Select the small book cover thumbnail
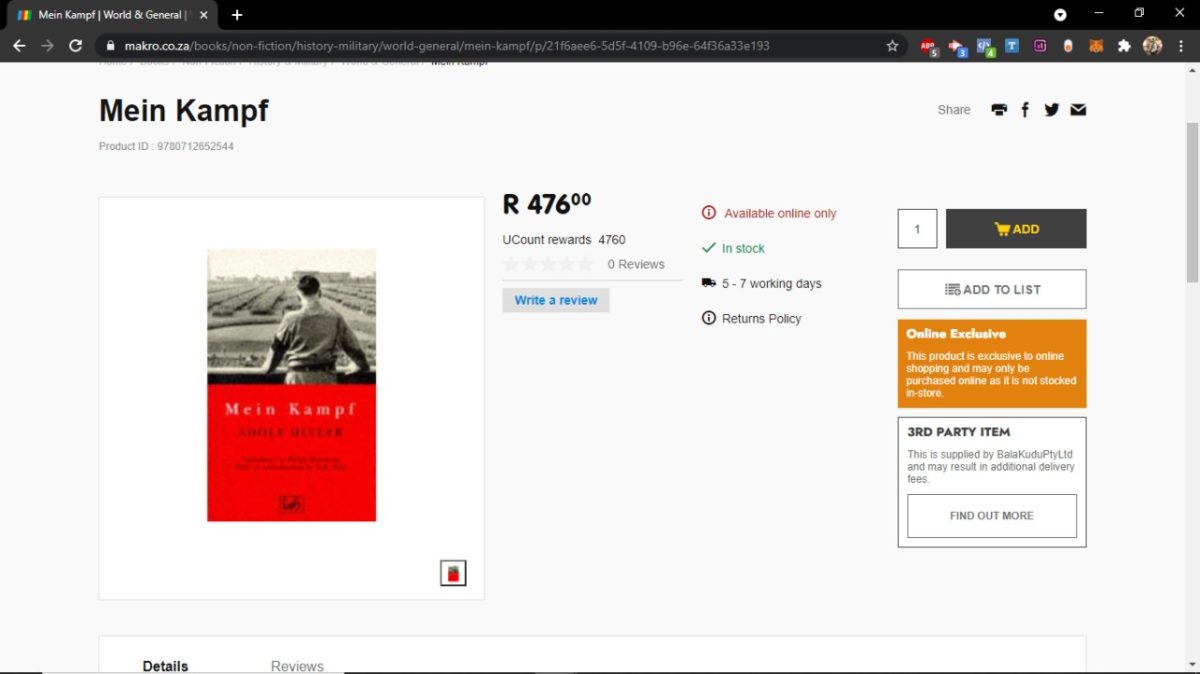The width and height of the screenshot is (1200, 674). pyautogui.click(x=453, y=573)
